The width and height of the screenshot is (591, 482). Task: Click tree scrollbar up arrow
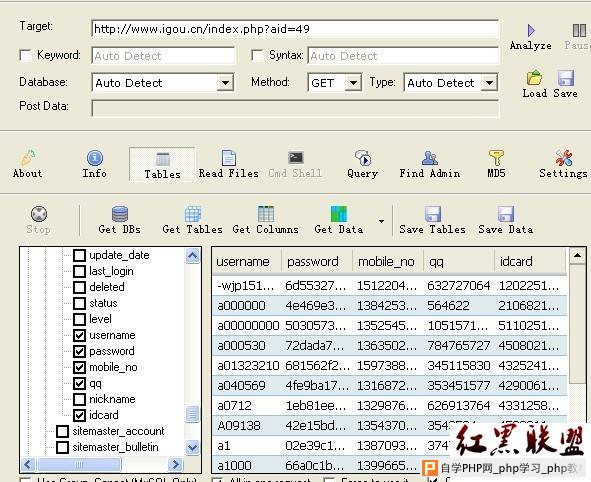pyautogui.click(x=193, y=256)
